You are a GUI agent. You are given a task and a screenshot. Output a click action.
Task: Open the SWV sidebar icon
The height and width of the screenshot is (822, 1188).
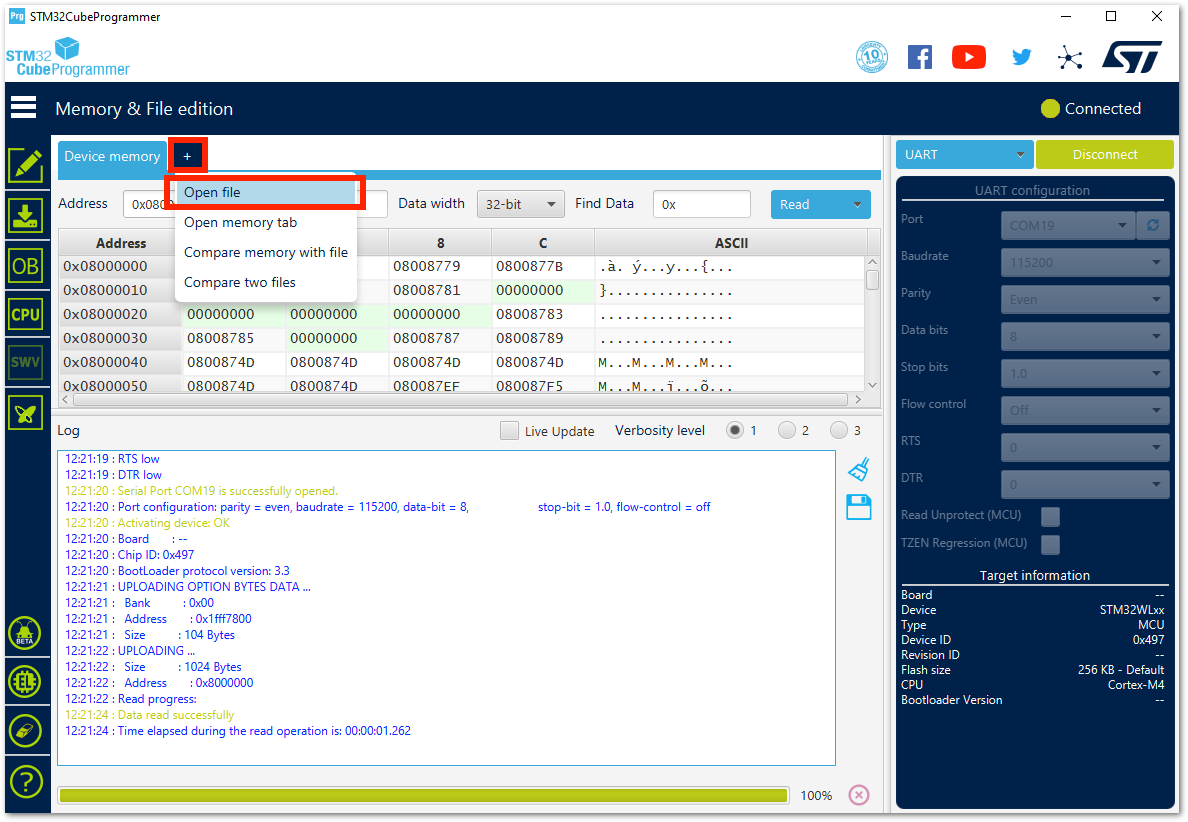pyautogui.click(x=26, y=362)
